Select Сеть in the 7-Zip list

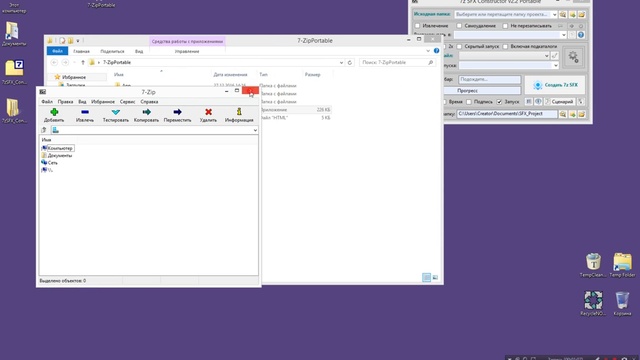pyautogui.click(x=49, y=163)
